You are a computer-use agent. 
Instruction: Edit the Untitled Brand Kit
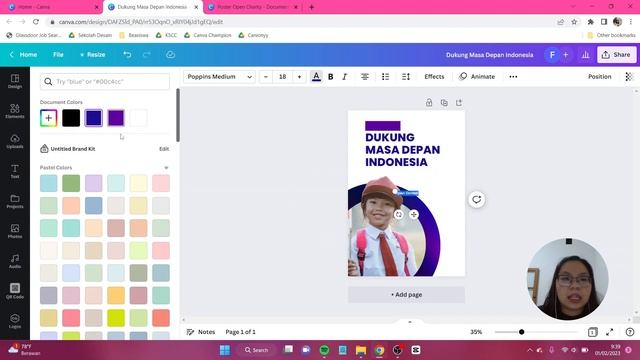[x=164, y=149]
